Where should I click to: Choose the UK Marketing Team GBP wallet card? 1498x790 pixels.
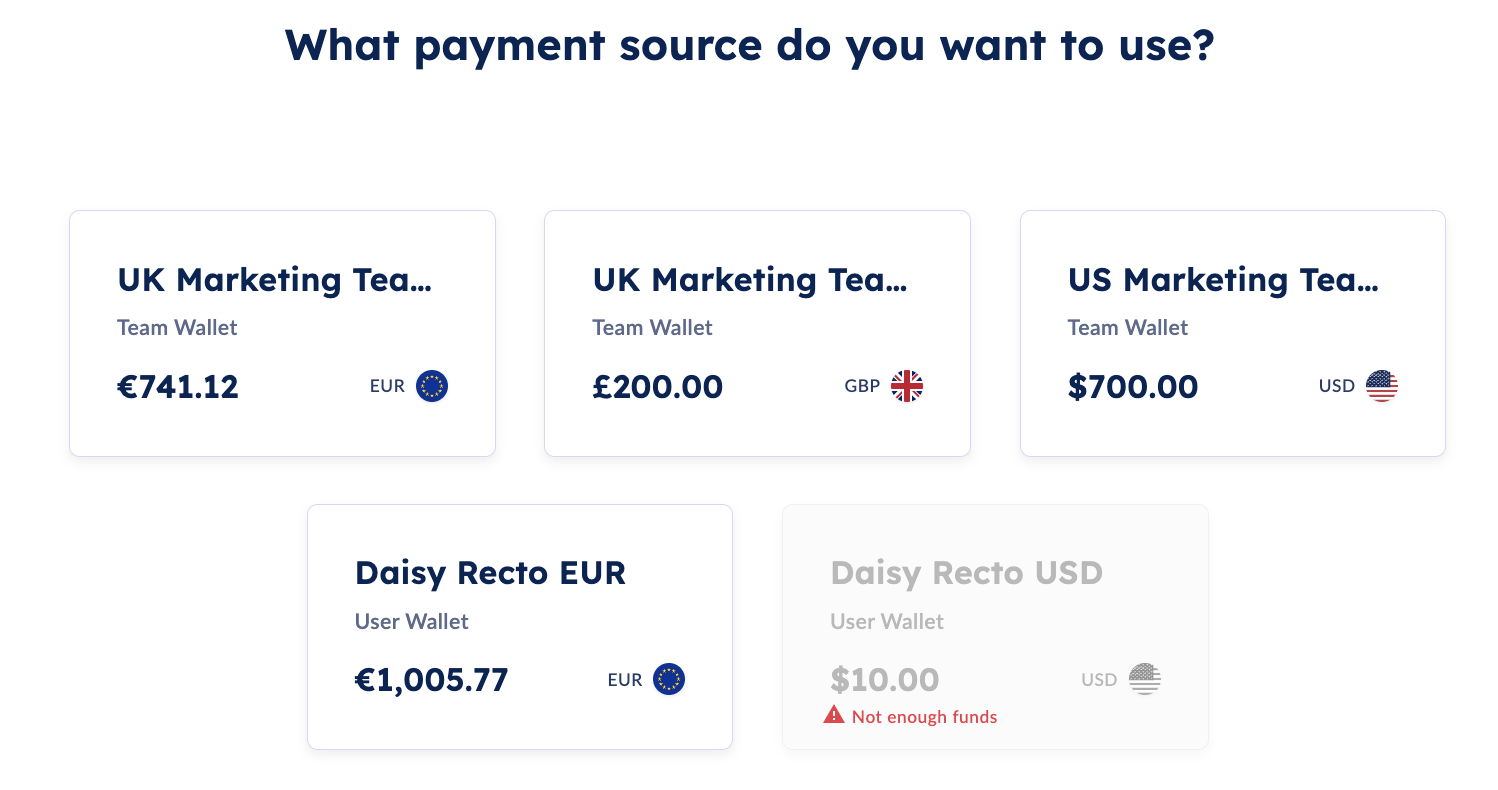click(x=757, y=333)
